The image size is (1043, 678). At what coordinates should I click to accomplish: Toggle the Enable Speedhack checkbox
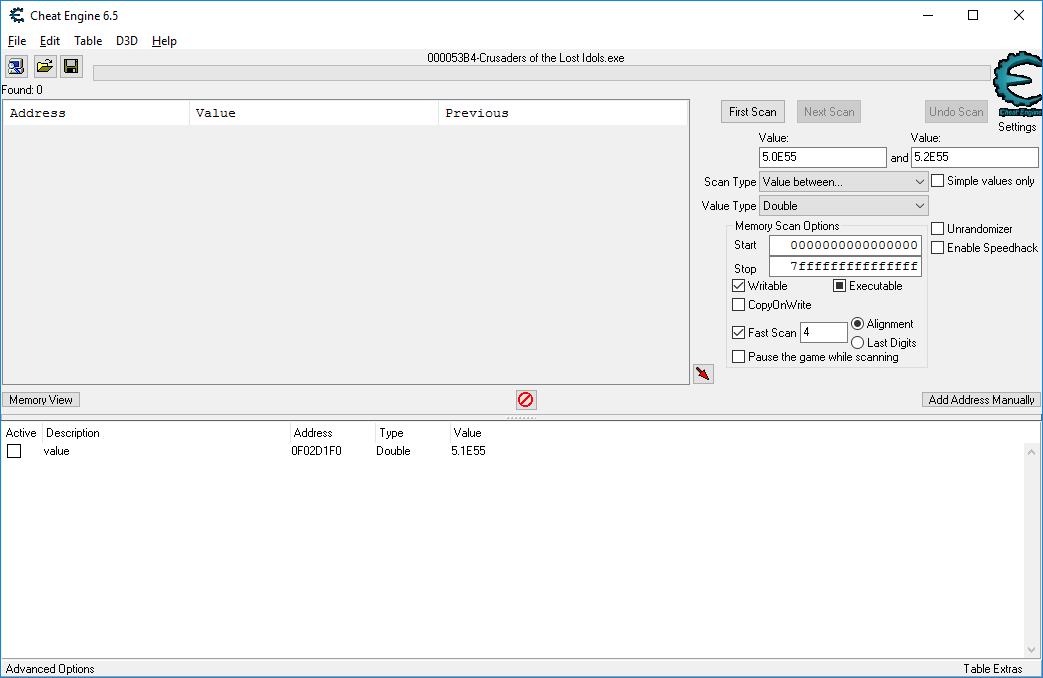point(938,248)
